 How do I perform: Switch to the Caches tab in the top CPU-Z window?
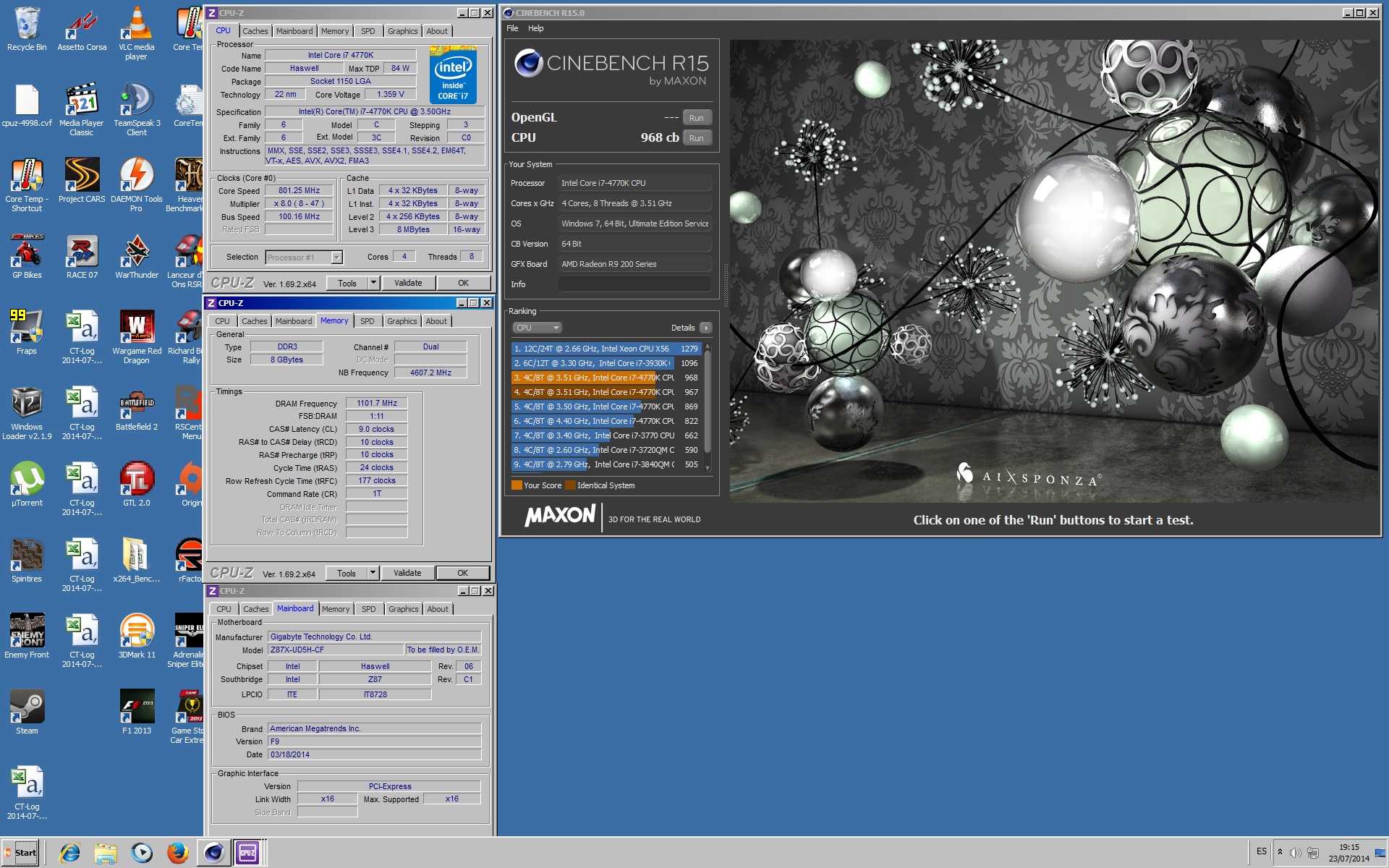[x=255, y=31]
